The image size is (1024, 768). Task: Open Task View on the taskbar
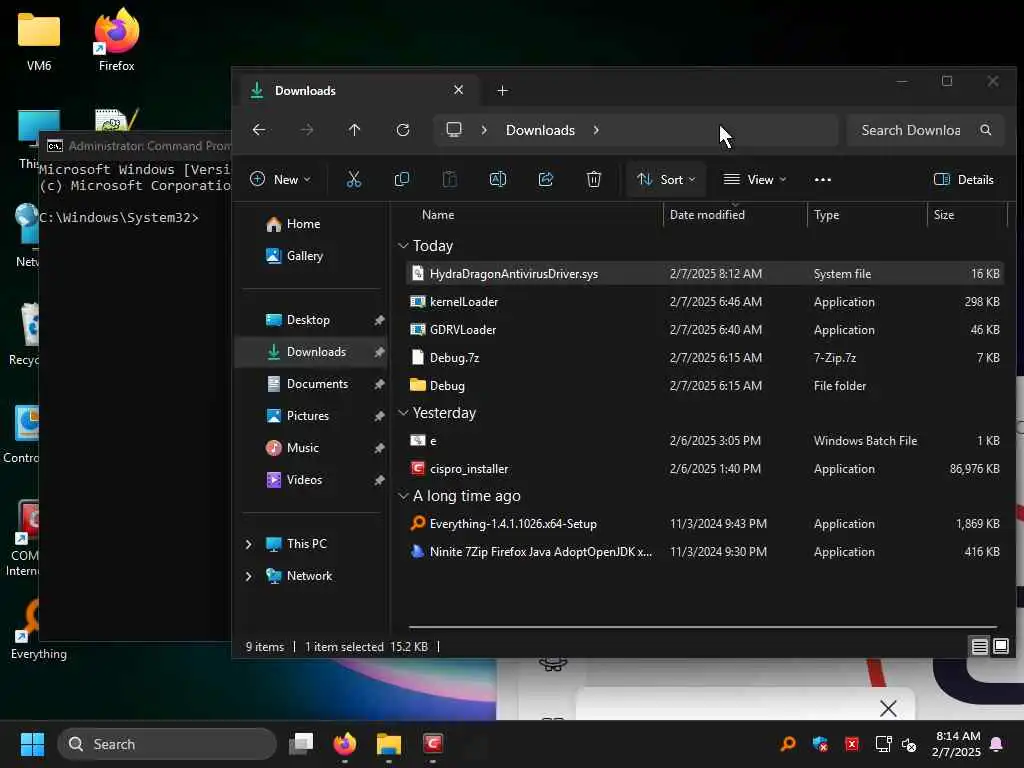301,744
